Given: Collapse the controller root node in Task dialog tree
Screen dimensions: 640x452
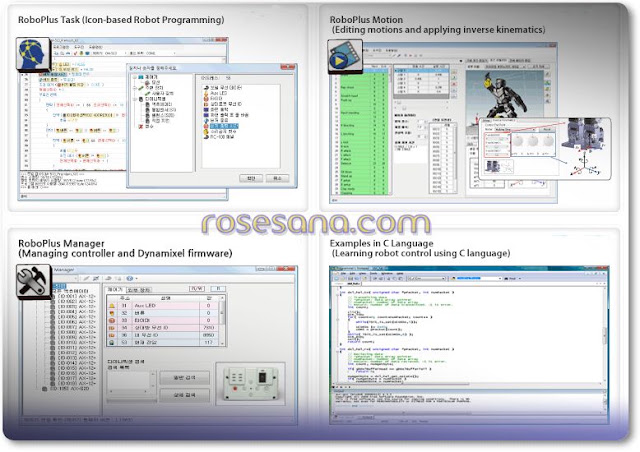Looking at the screenshot, I should click(x=134, y=77).
